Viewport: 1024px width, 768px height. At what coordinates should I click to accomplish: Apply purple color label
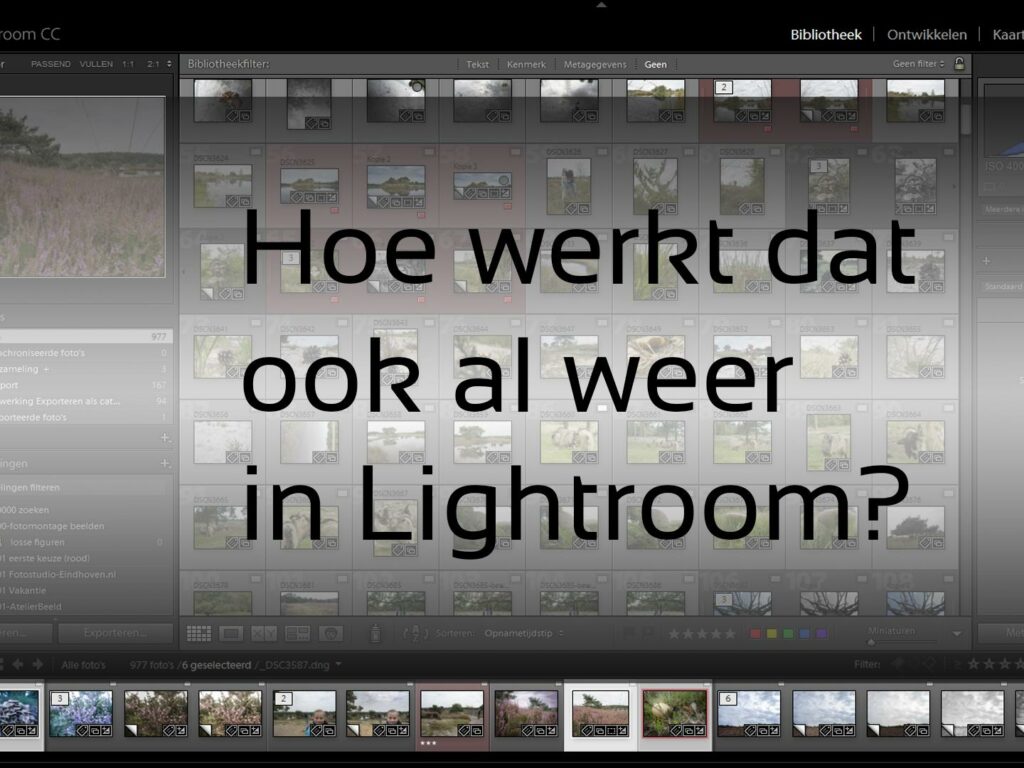pyautogui.click(x=821, y=633)
